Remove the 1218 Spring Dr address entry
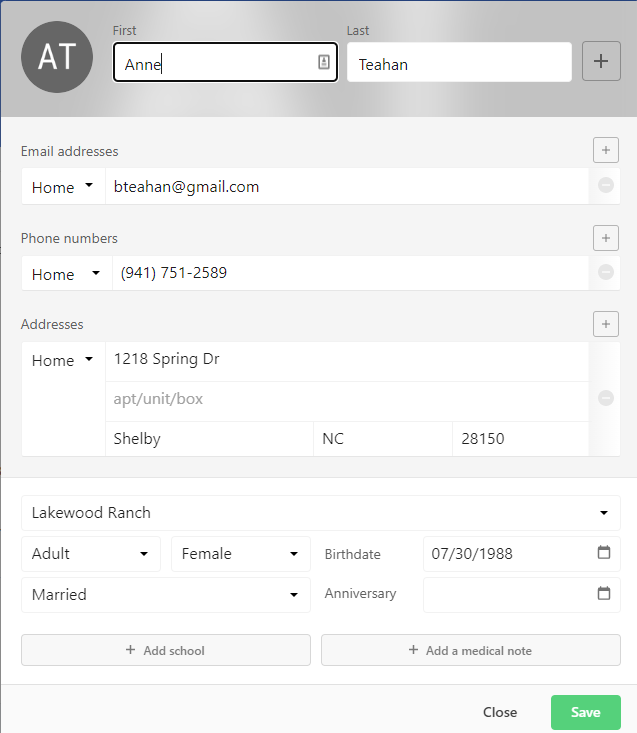 coord(605,399)
